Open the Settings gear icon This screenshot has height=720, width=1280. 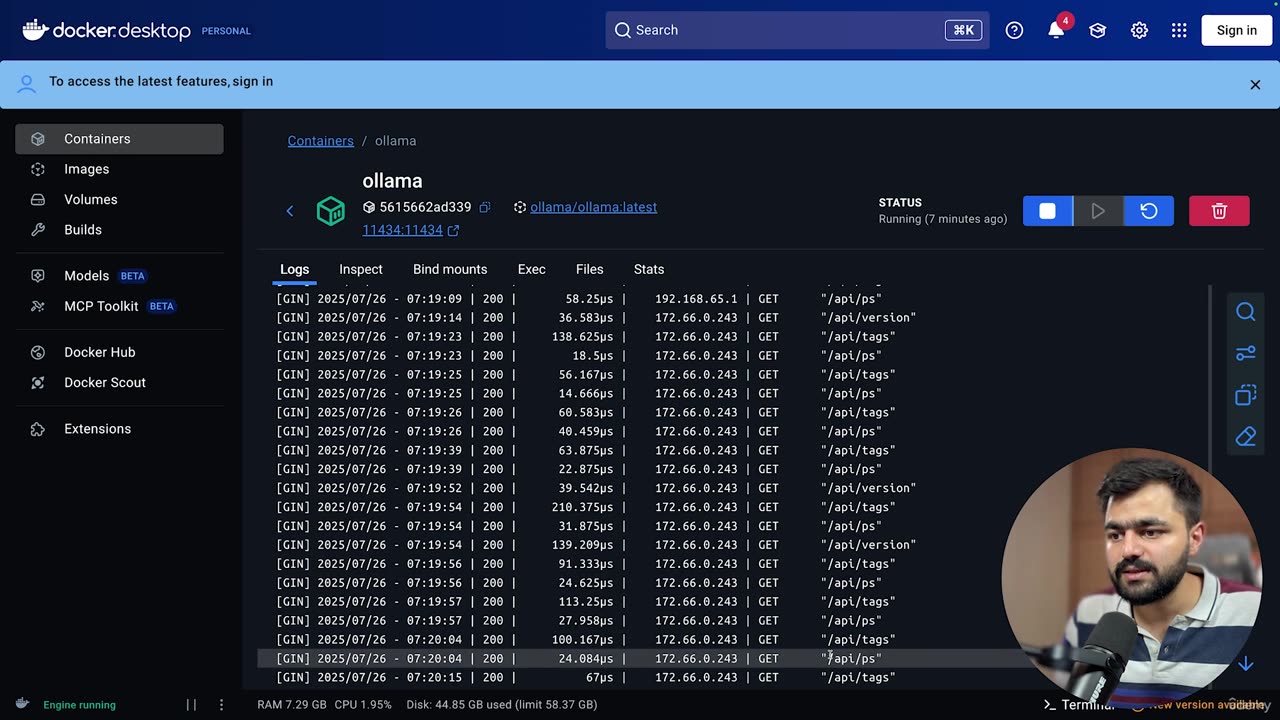point(1139,30)
